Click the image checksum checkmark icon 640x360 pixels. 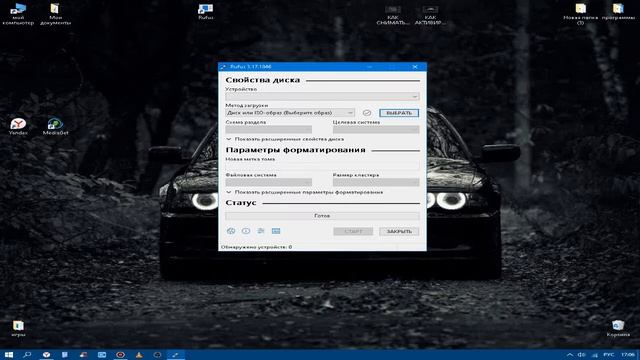pos(367,113)
